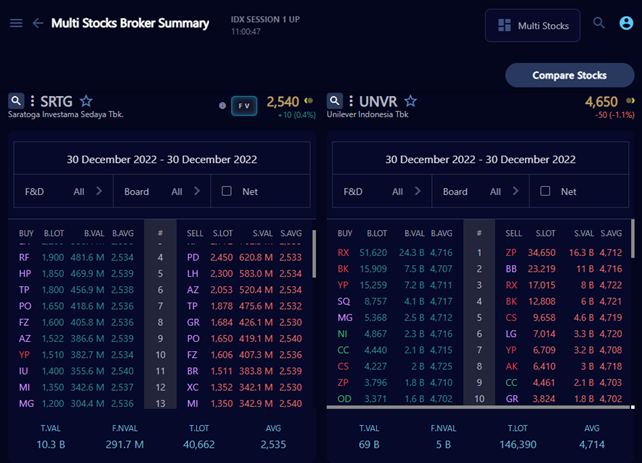Select seller LG in UNVR table
The width and height of the screenshot is (642, 463).
pyautogui.click(x=511, y=334)
